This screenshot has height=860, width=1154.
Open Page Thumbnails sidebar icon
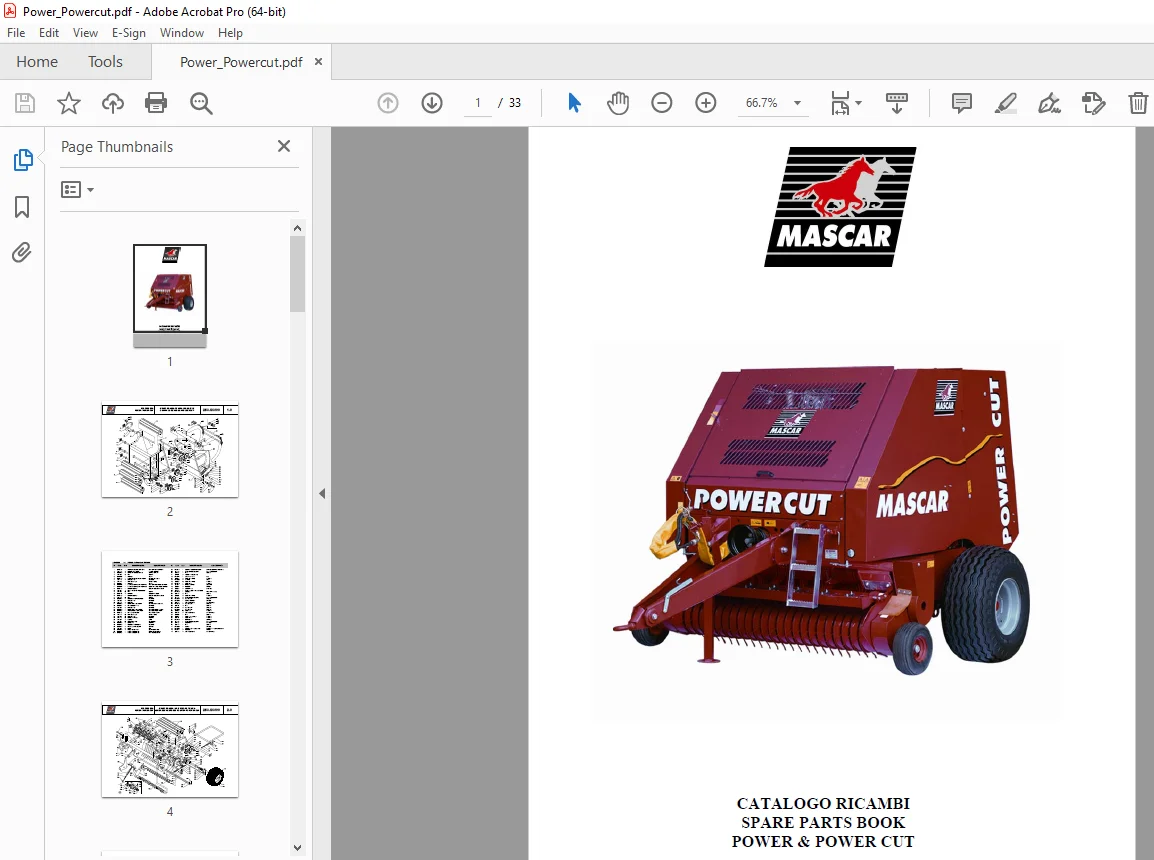pos(23,160)
